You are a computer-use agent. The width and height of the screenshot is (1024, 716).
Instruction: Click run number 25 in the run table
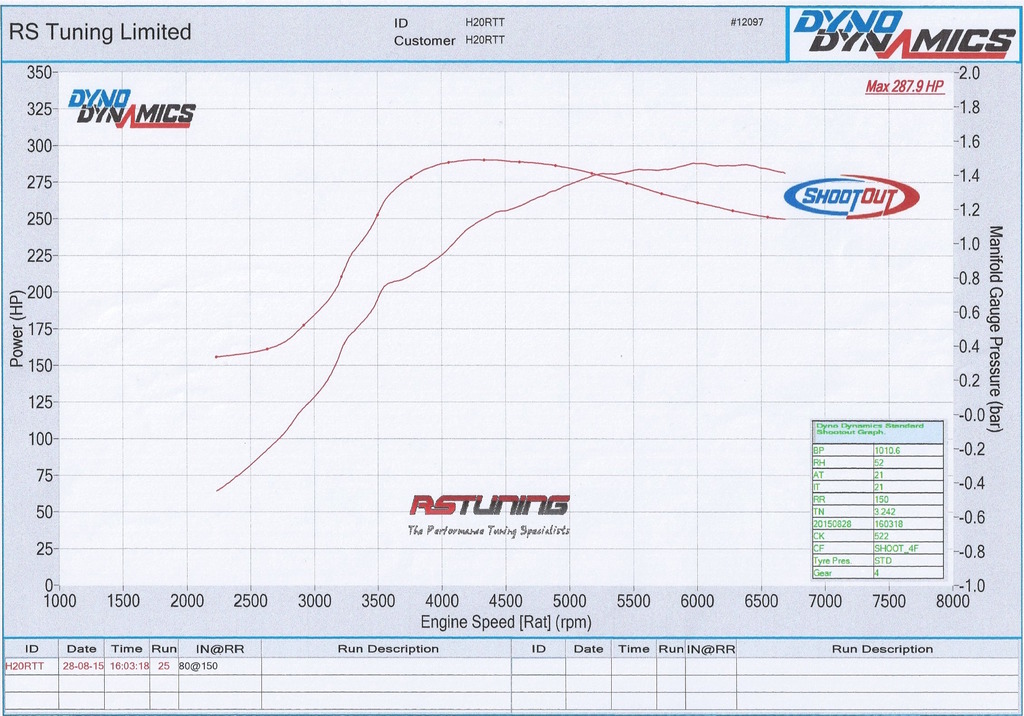click(x=163, y=666)
